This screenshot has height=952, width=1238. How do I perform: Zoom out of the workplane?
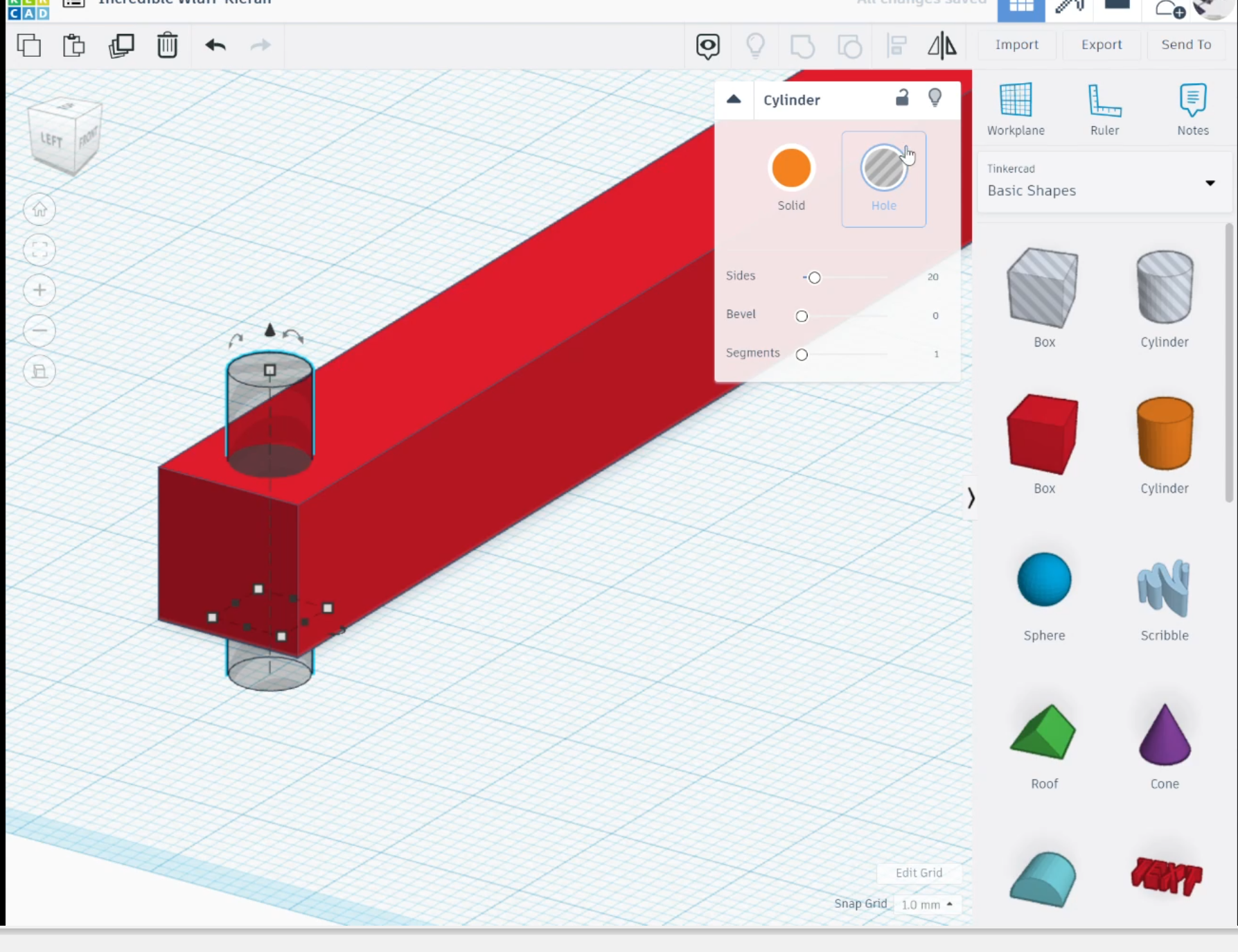[39, 330]
